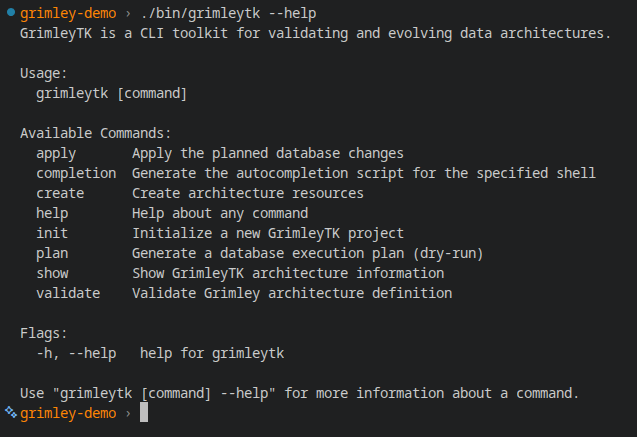Click 'Help about any command' description

[220, 214]
